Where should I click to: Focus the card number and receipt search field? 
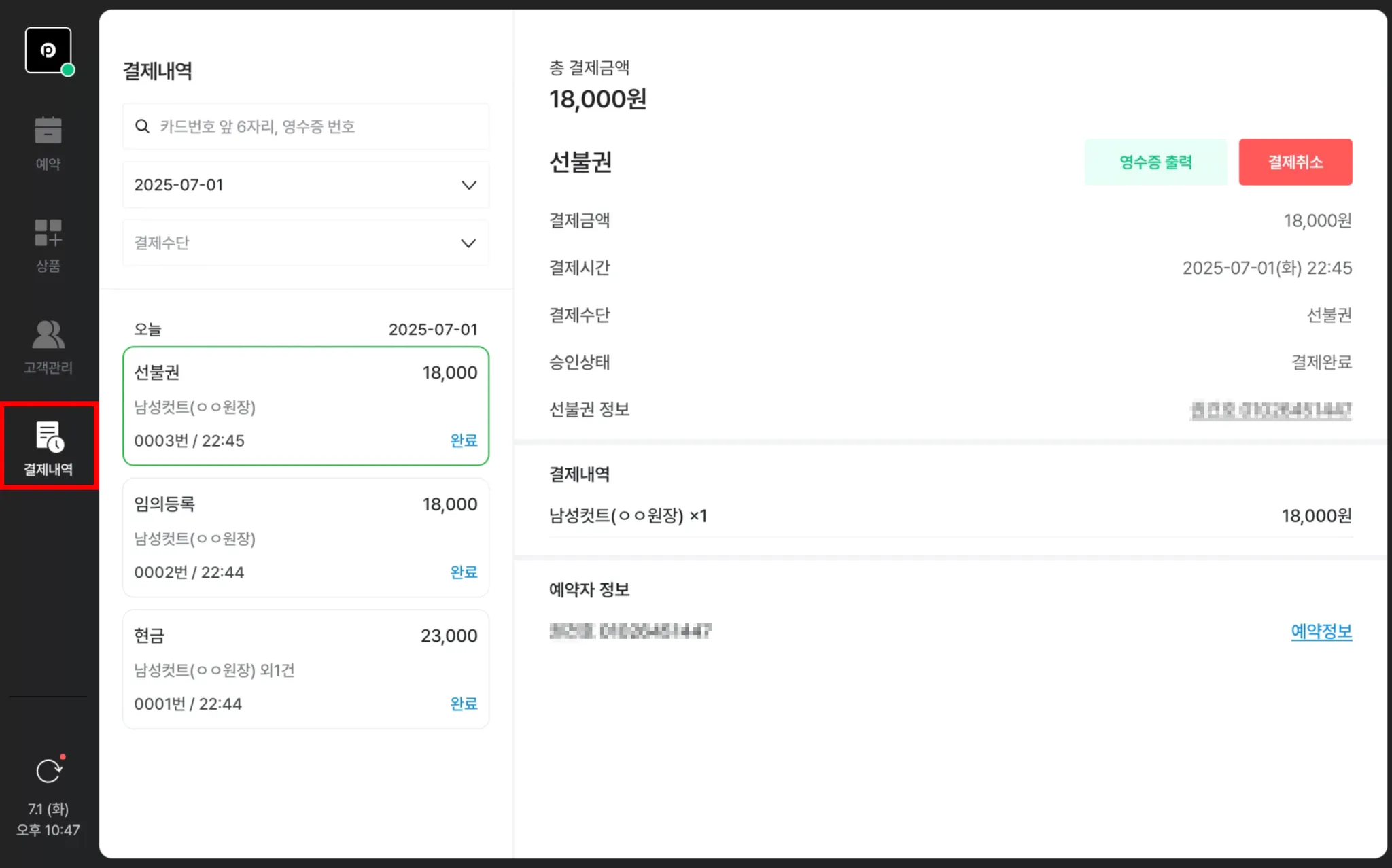319,126
